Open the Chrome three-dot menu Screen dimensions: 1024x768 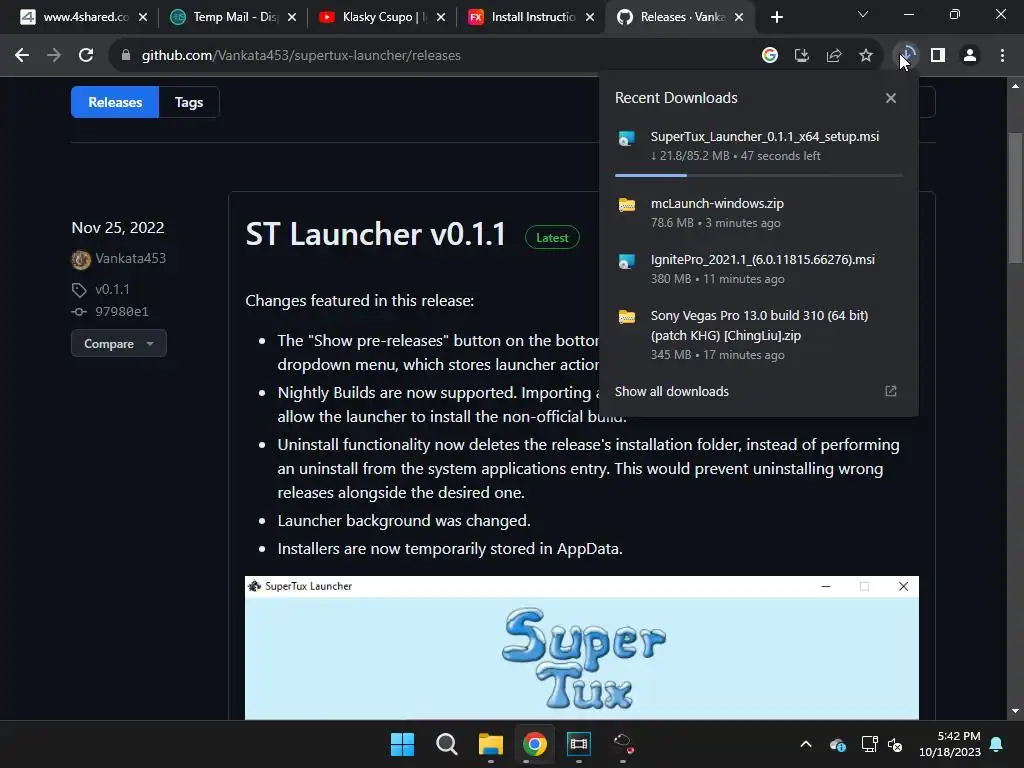pyautogui.click(x=1002, y=56)
